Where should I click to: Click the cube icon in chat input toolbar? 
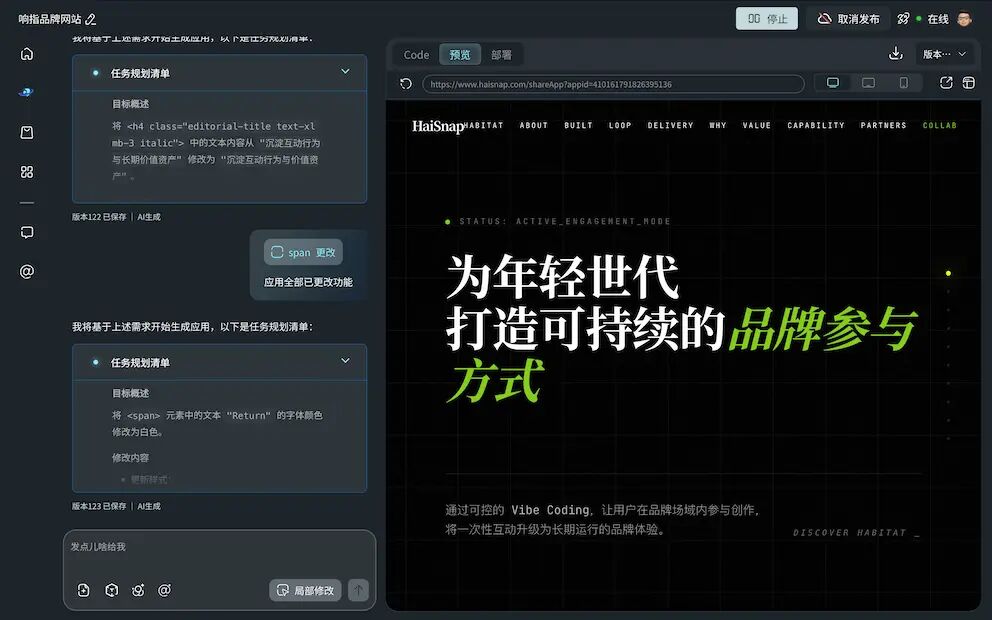click(111, 590)
